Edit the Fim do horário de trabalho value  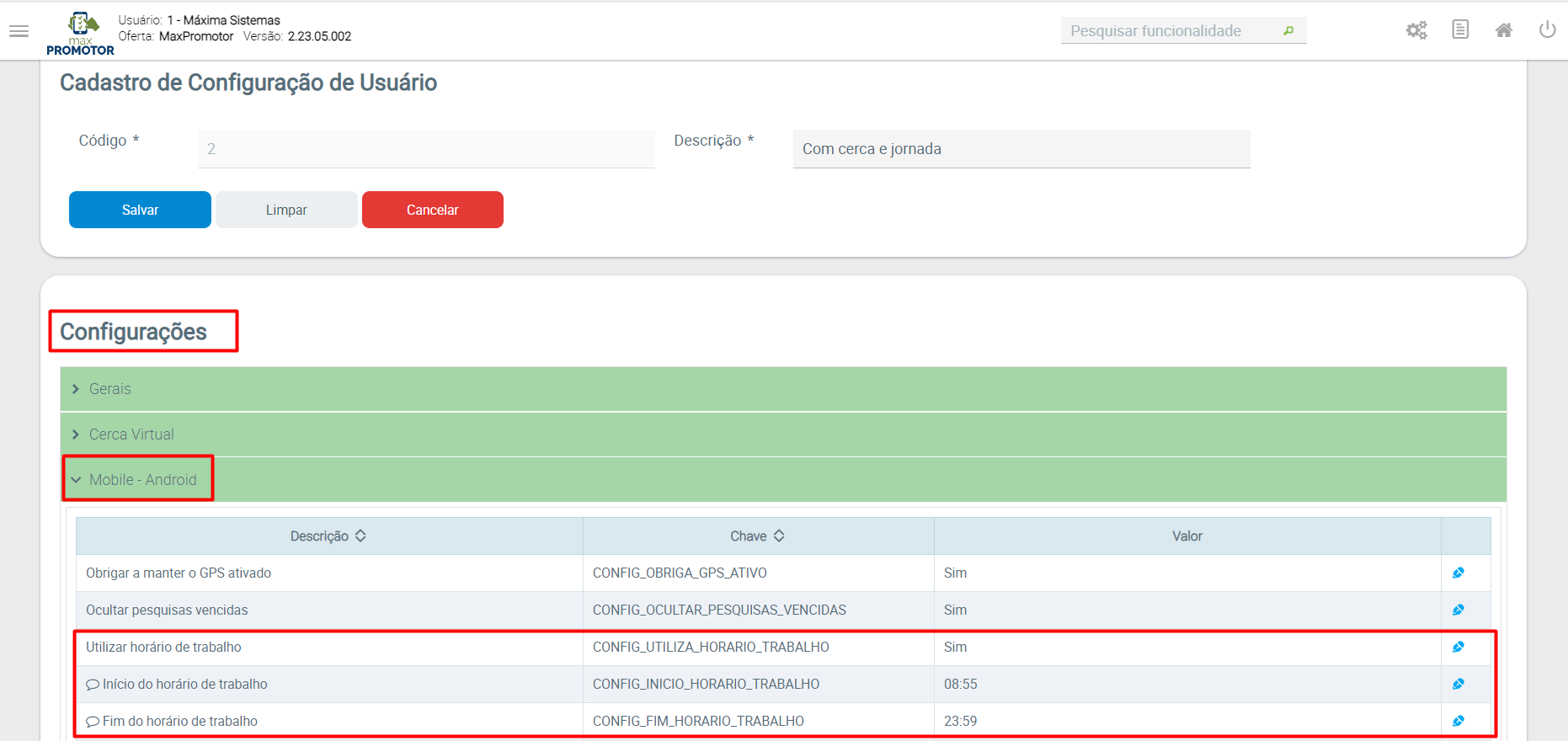[1459, 722]
